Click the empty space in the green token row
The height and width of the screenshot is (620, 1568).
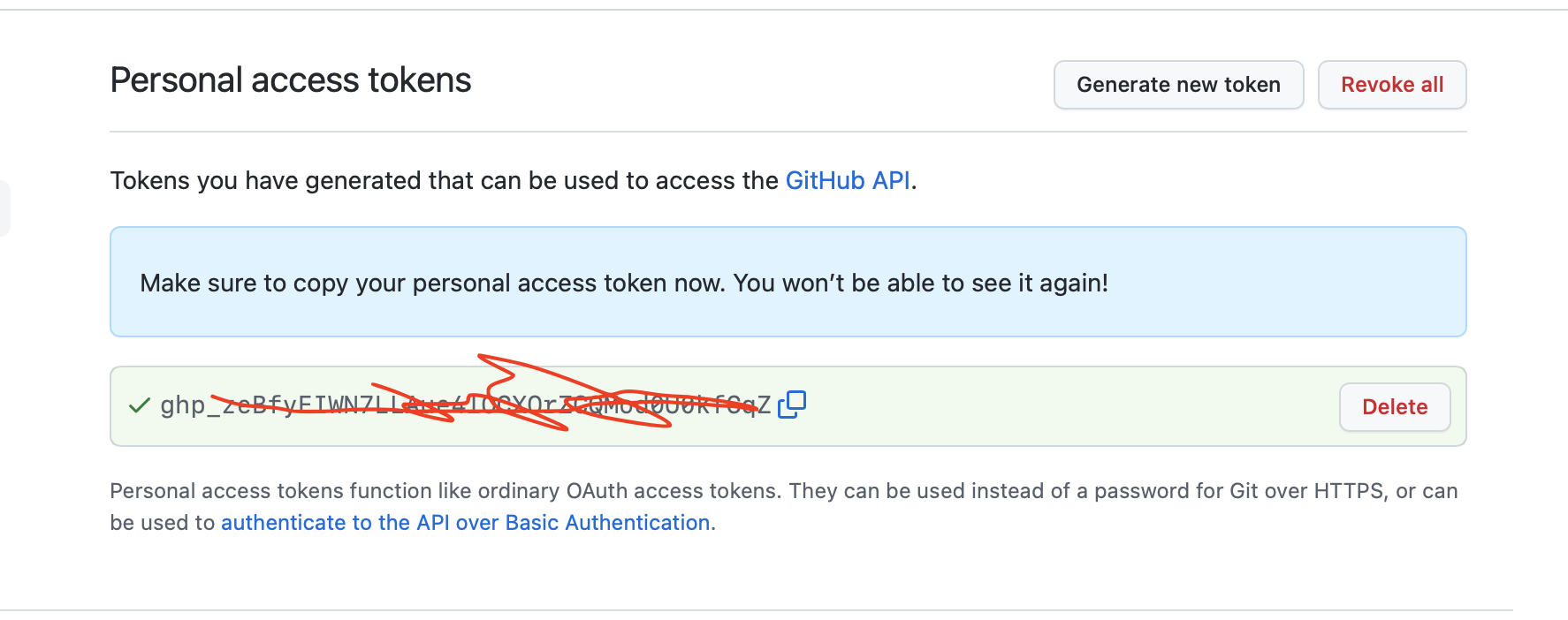[1061, 406]
